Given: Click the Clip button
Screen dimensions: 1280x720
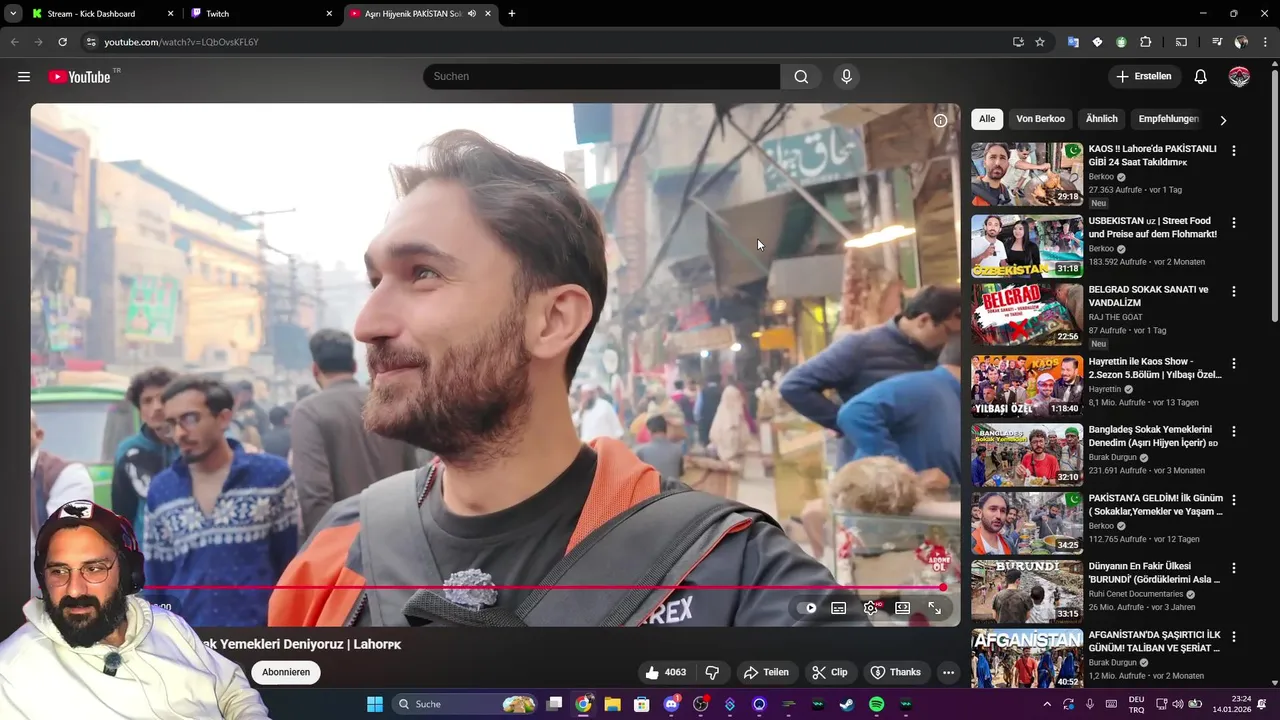Looking at the screenshot, I should point(829,672).
